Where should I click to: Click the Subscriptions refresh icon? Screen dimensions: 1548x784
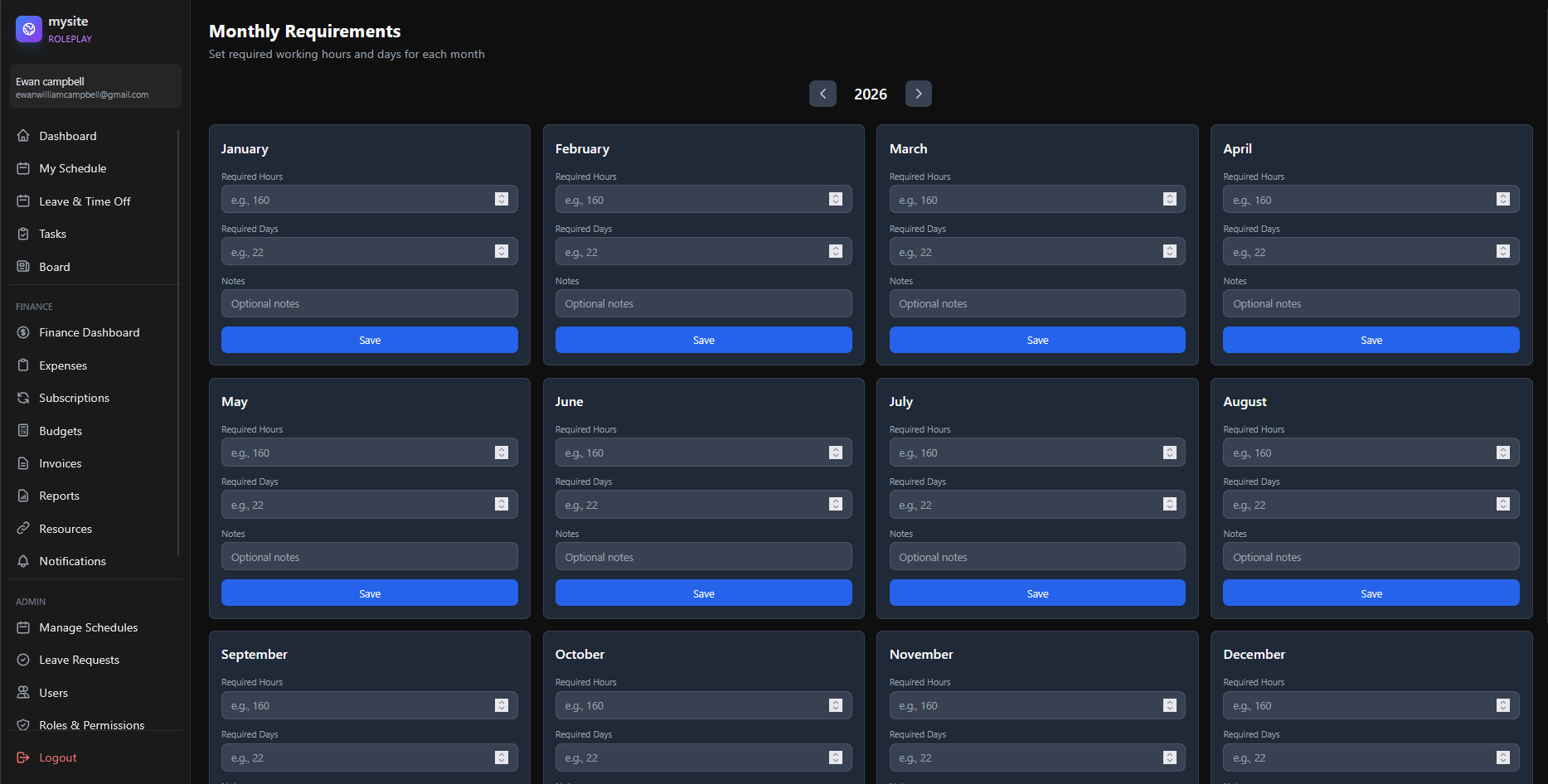coord(23,398)
